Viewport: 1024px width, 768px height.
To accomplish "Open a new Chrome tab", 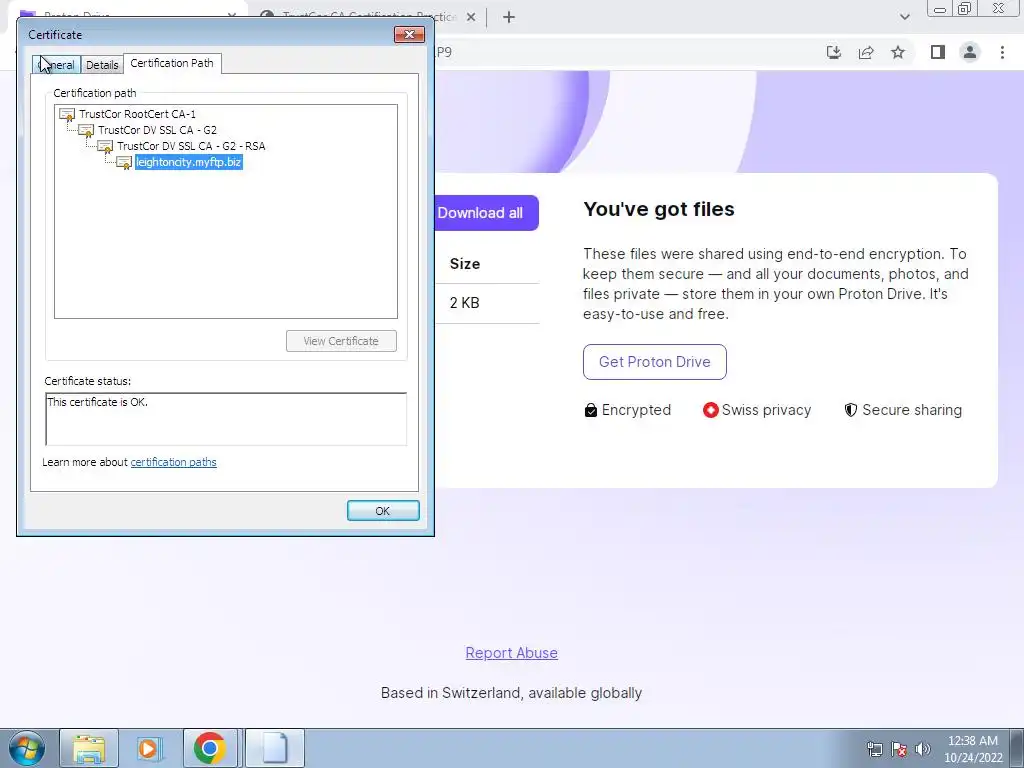I will (509, 17).
